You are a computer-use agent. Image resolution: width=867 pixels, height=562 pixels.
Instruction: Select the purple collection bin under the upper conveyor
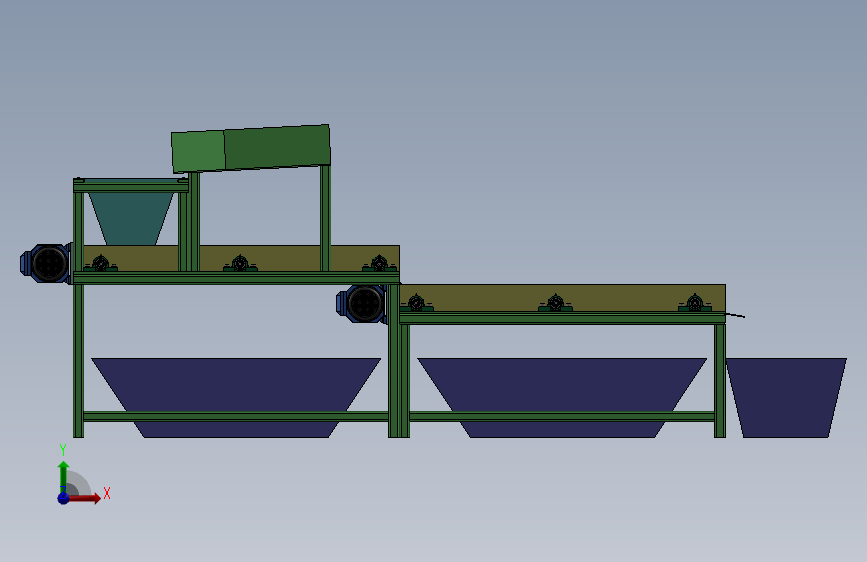[x=236, y=384]
